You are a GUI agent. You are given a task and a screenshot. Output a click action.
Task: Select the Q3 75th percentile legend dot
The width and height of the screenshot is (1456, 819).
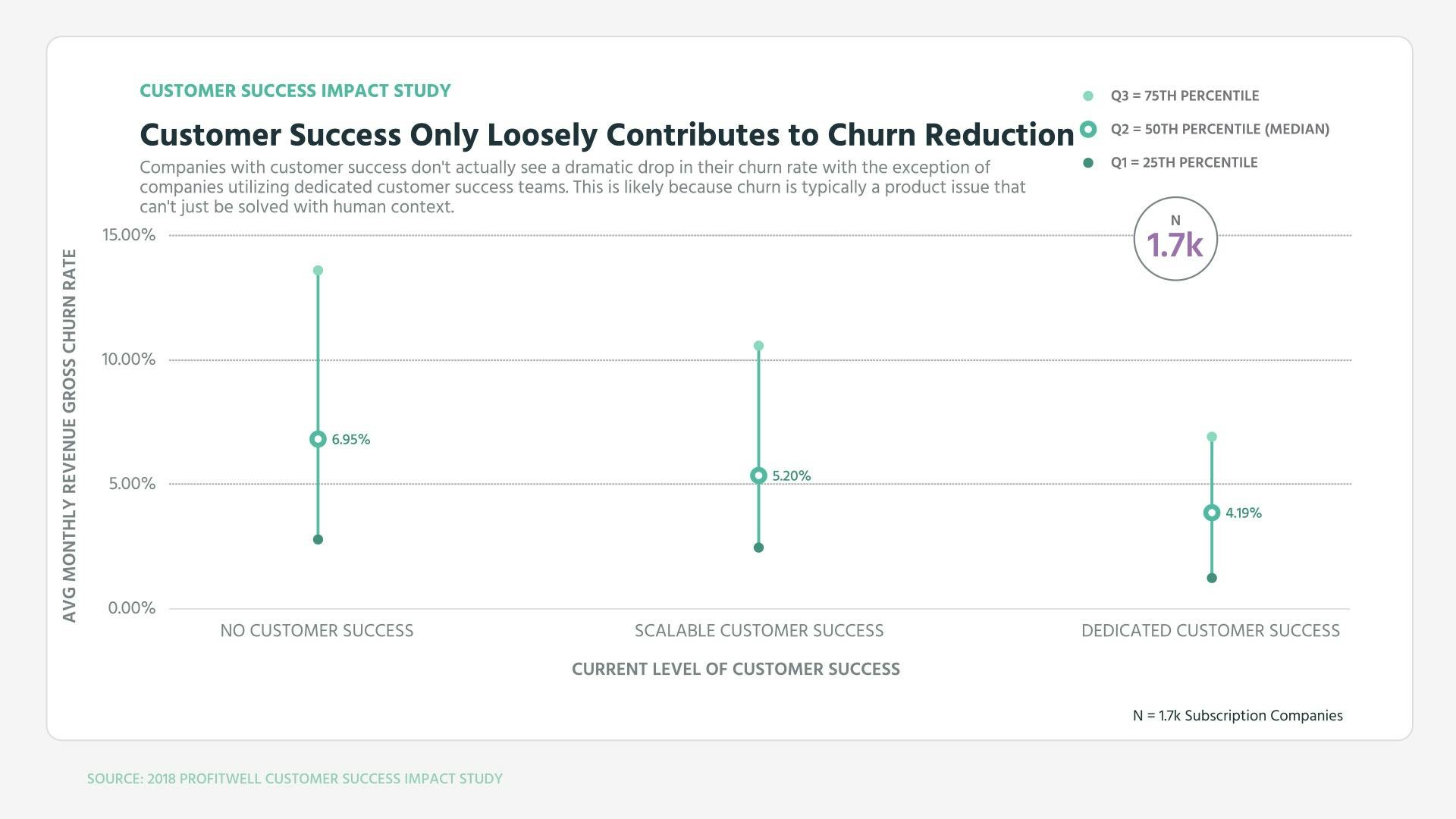pos(1090,96)
